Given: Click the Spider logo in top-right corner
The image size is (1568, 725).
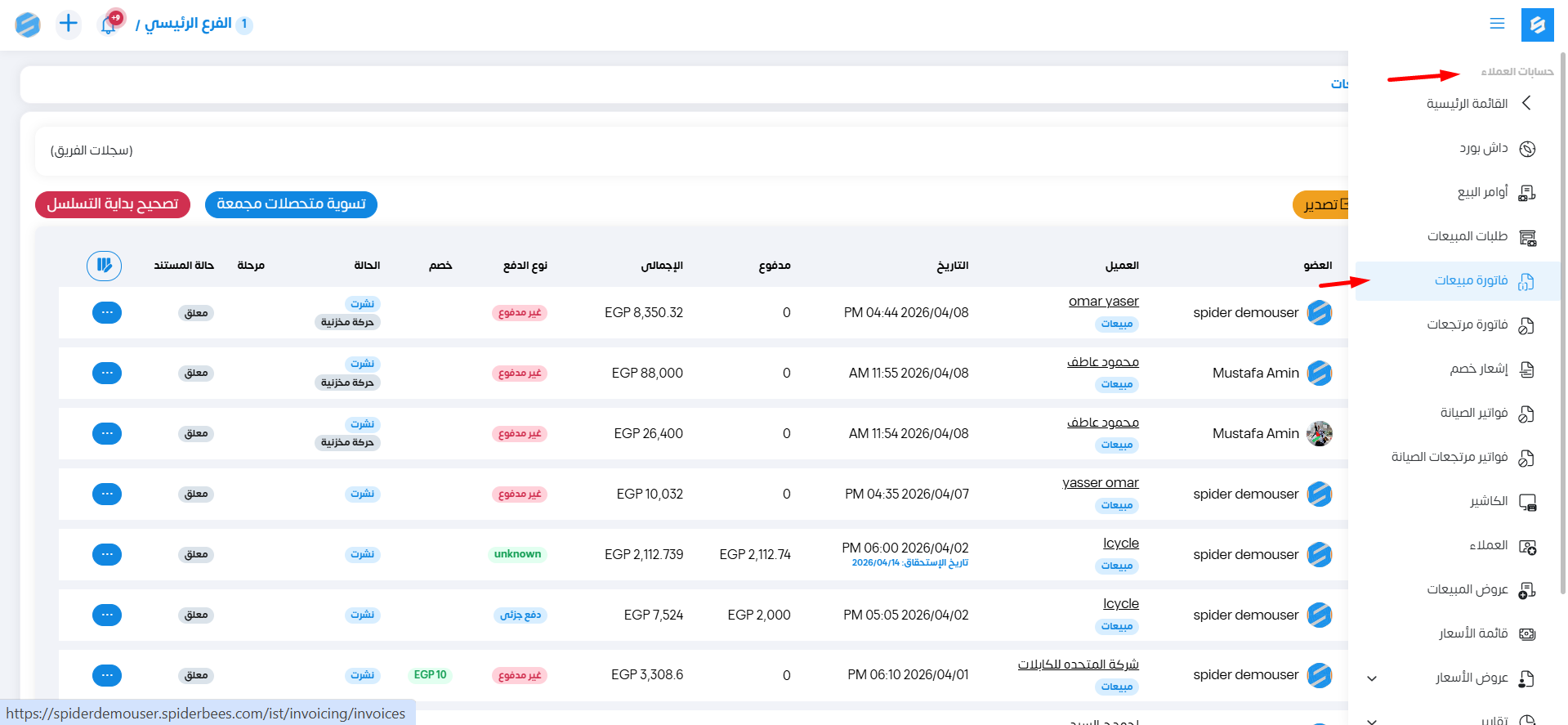Looking at the screenshot, I should (1537, 25).
